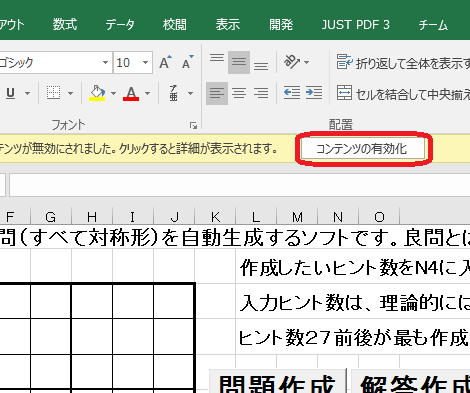470x393 pixels.
Task: Click the decrease indent icon
Action: pos(292,93)
